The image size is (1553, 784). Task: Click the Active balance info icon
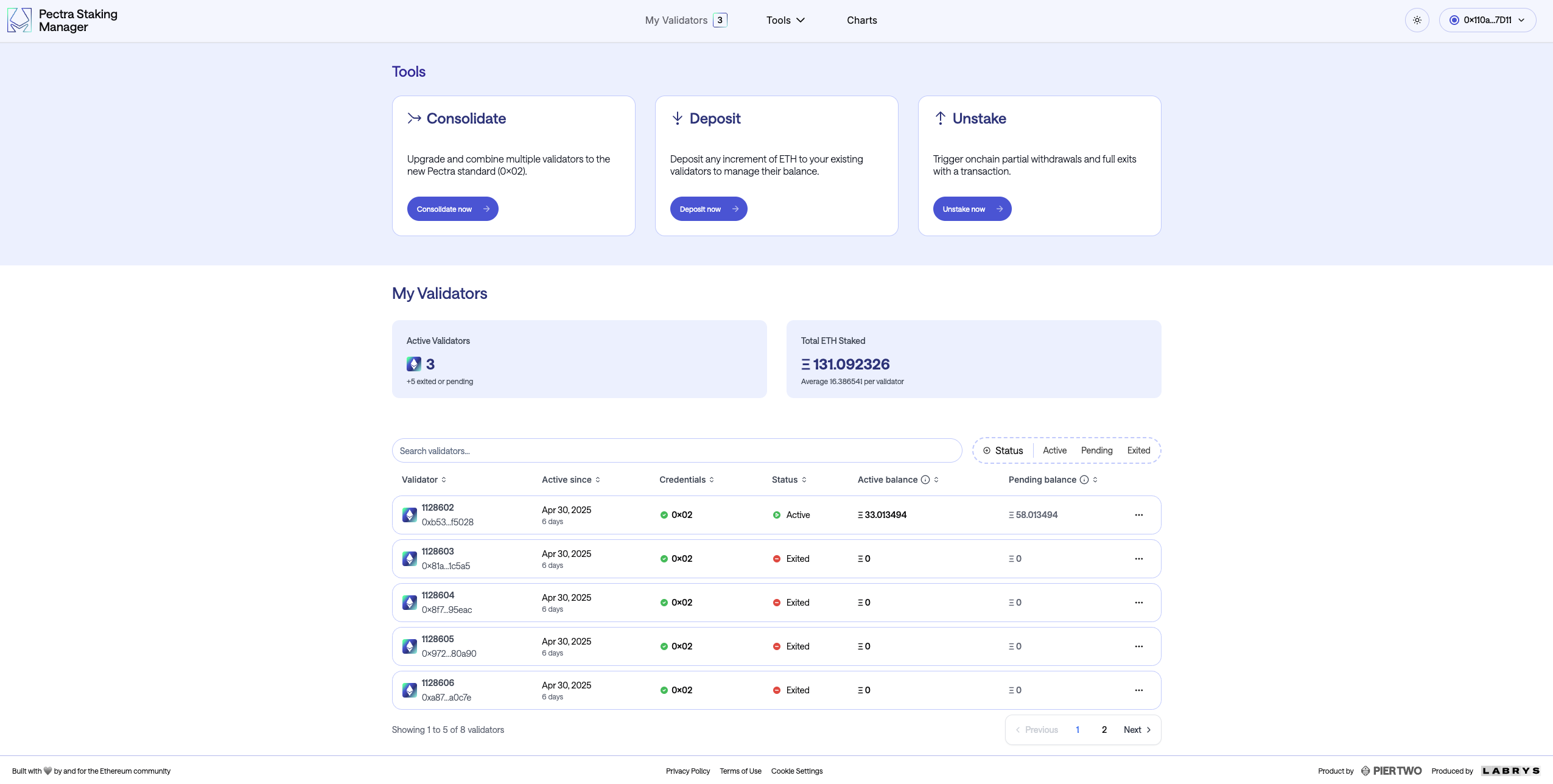[926, 480]
